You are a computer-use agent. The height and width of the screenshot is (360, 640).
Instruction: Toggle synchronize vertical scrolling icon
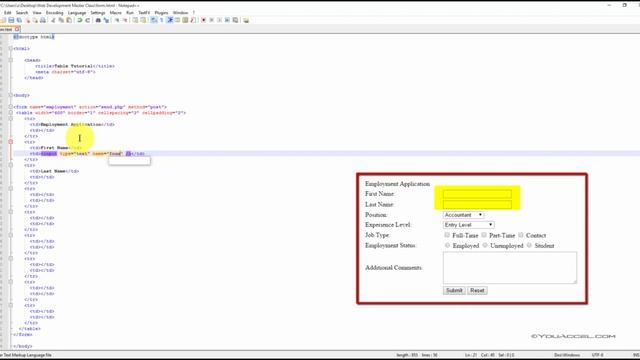tap(135, 20)
